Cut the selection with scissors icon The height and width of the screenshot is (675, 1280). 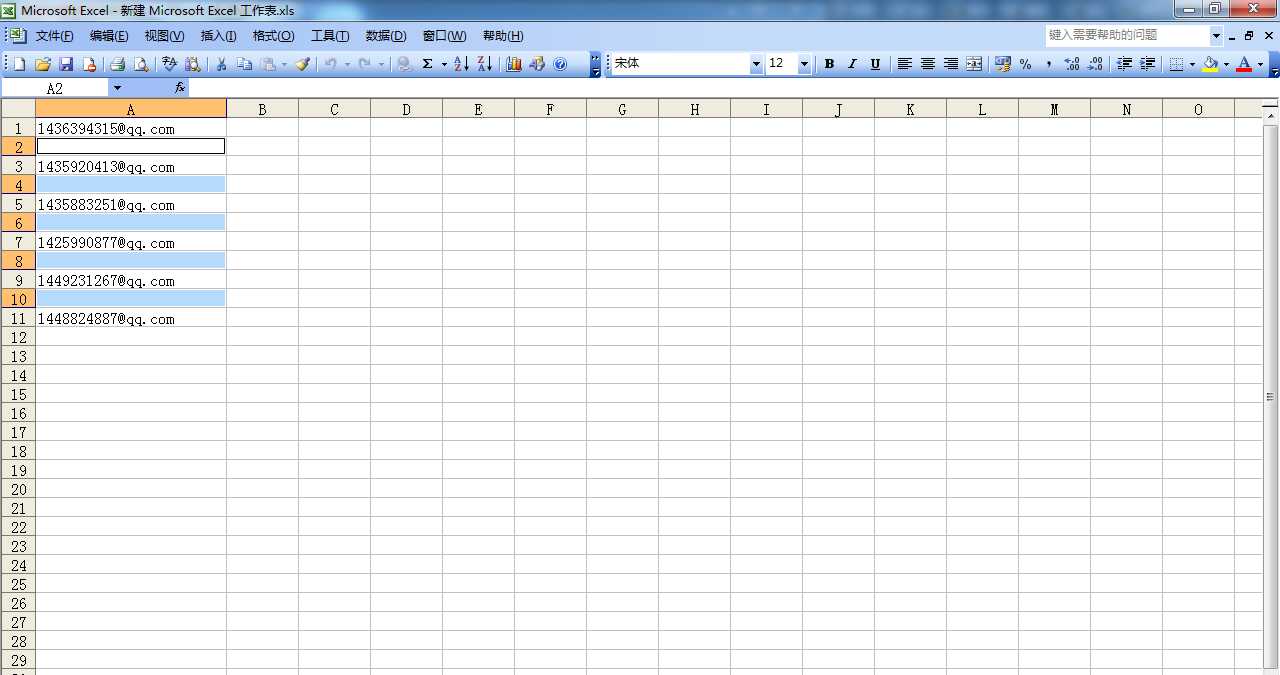pyautogui.click(x=221, y=64)
